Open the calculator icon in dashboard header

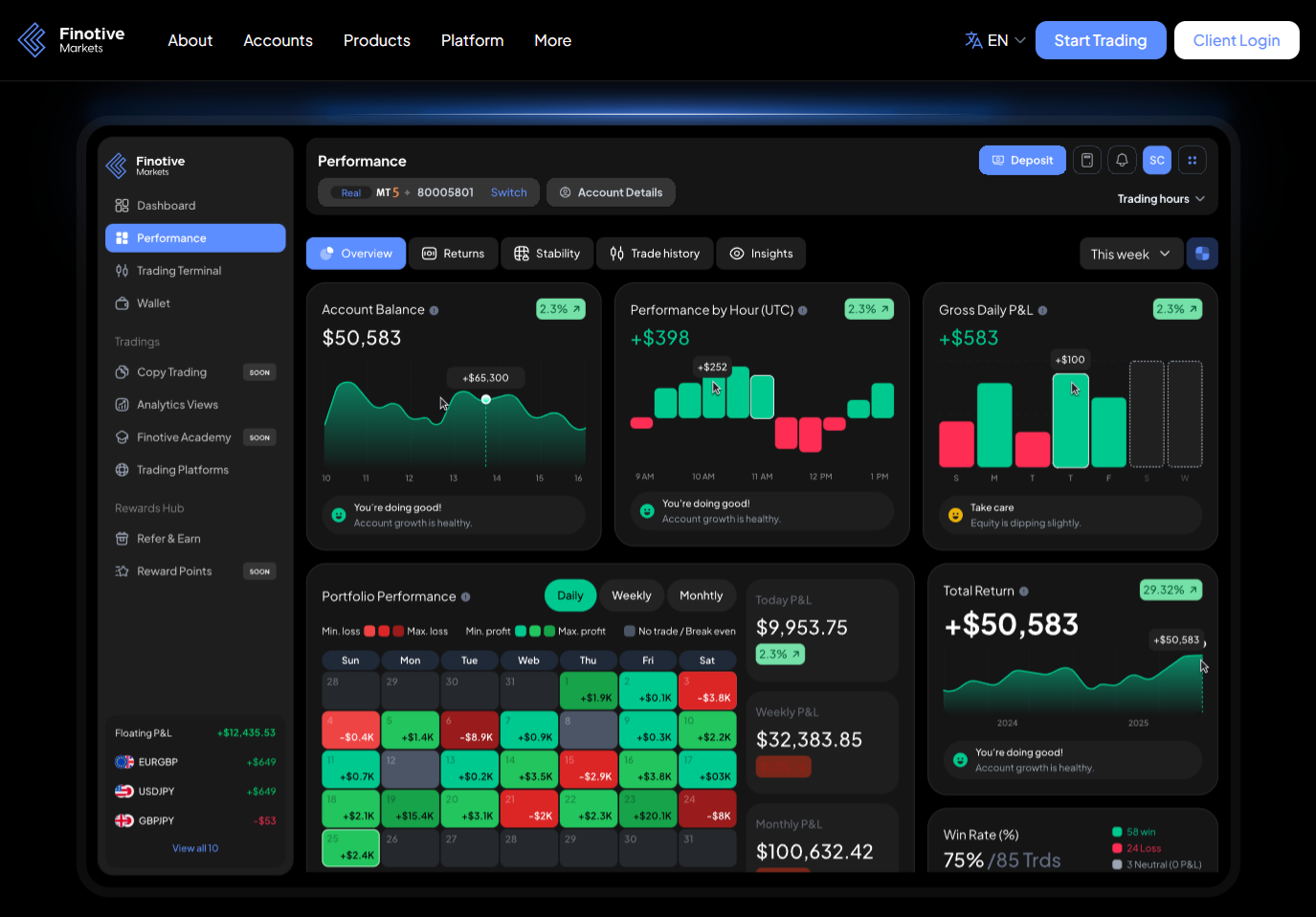pos(1087,161)
